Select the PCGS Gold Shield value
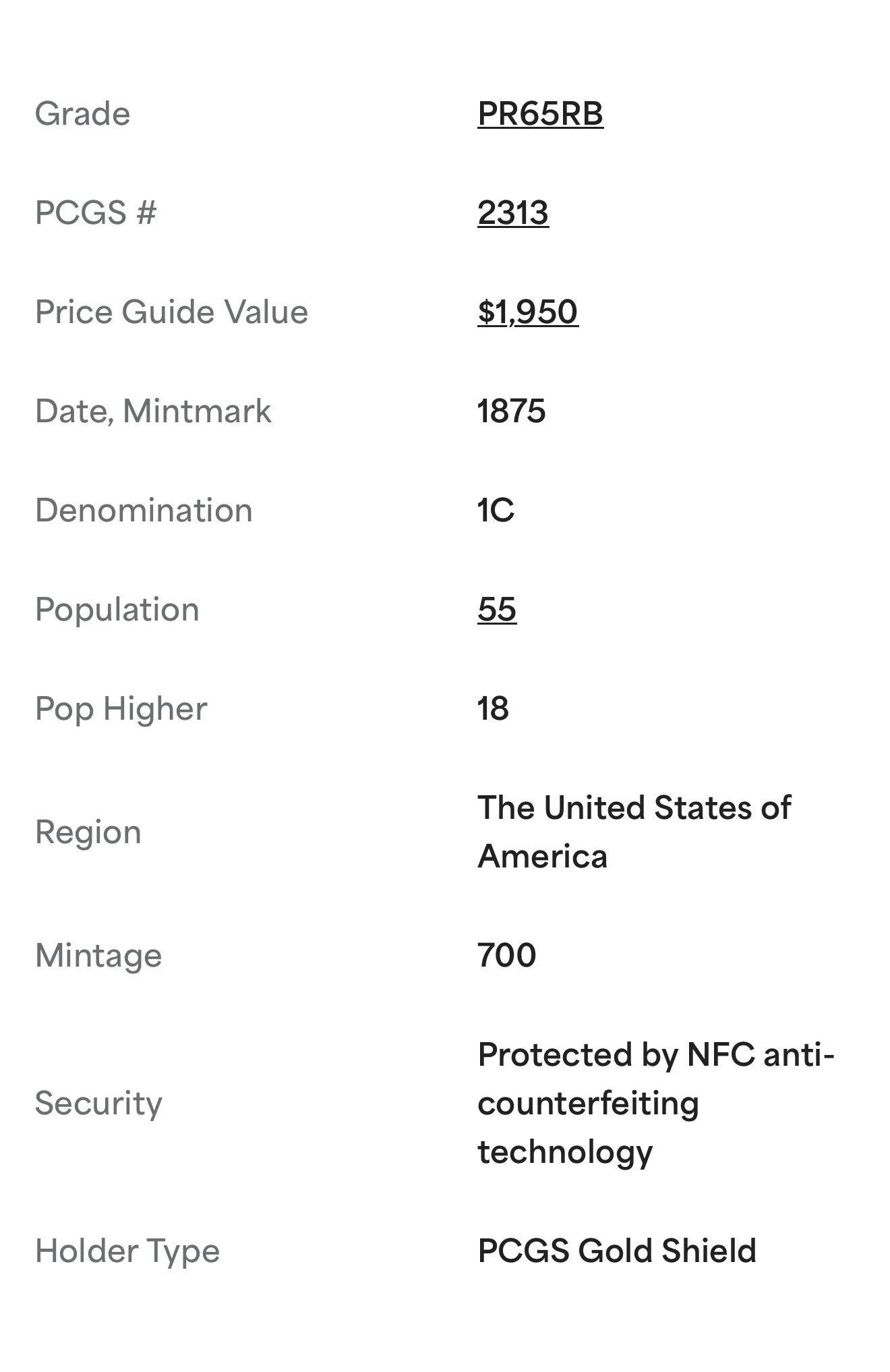 click(x=616, y=1251)
